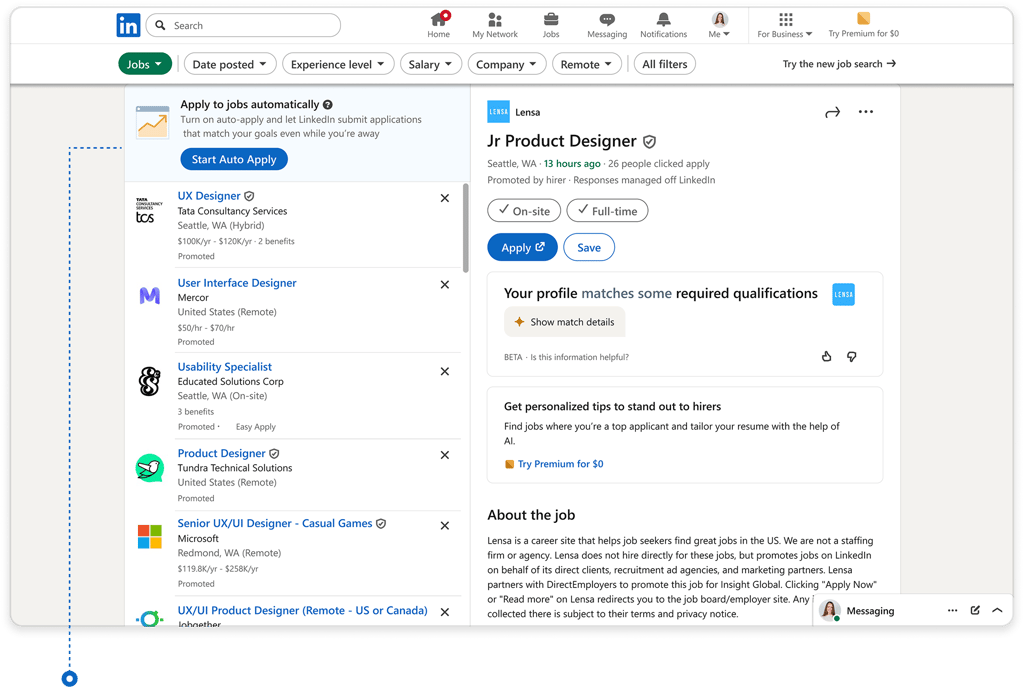
Task: Click Start Auto Apply button
Action: tap(234, 159)
